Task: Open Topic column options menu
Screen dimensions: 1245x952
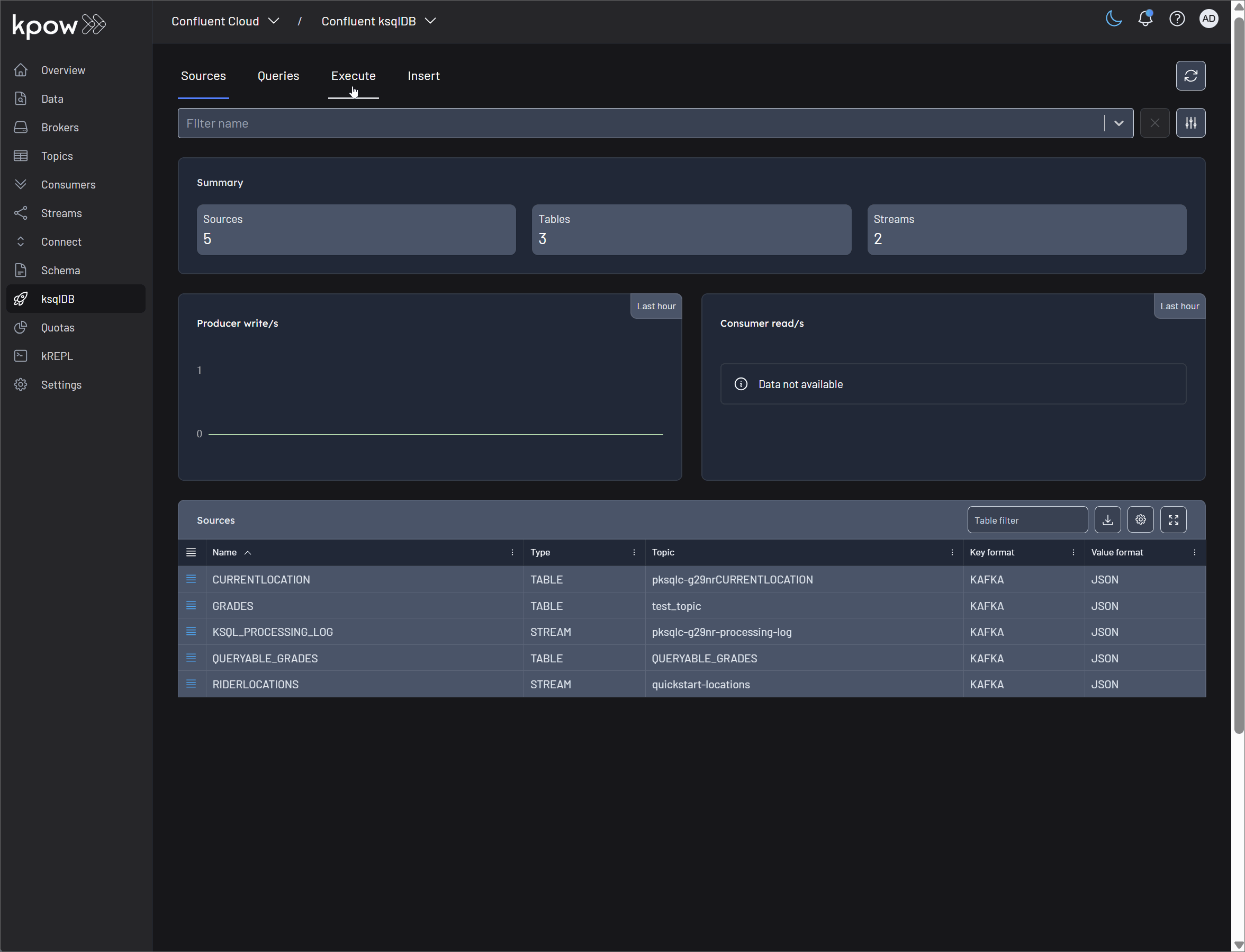Action: (952, 552)
